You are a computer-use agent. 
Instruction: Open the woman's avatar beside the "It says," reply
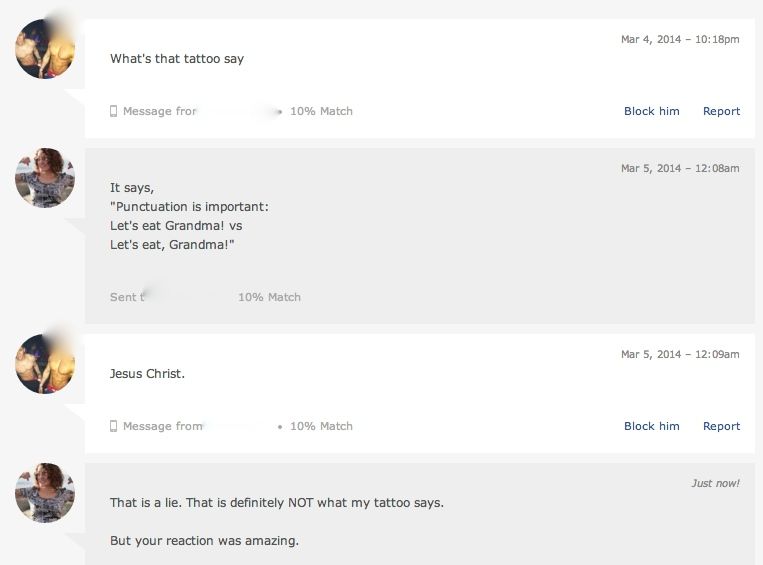[x=45, y=178]
